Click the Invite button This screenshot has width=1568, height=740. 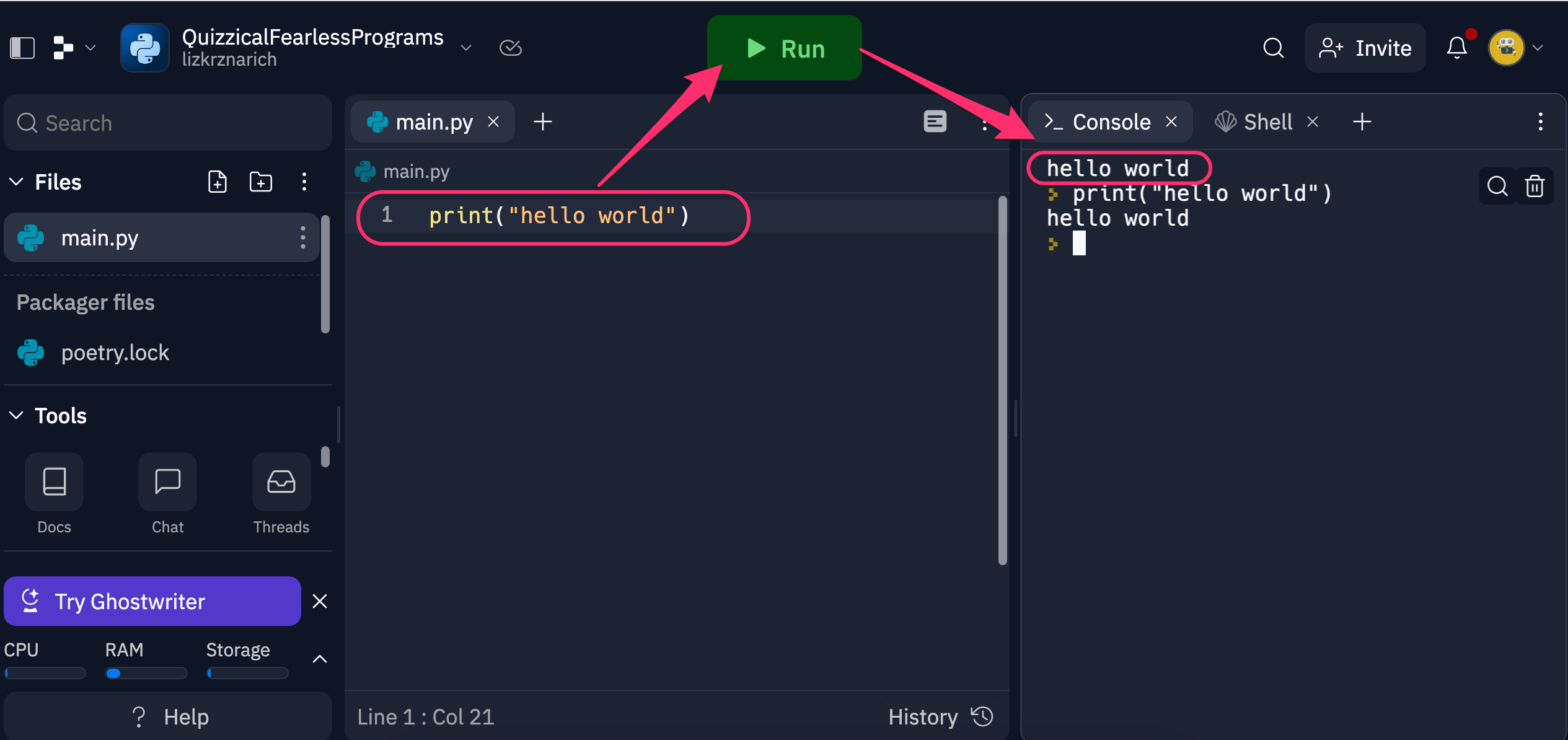point(1365,48)
